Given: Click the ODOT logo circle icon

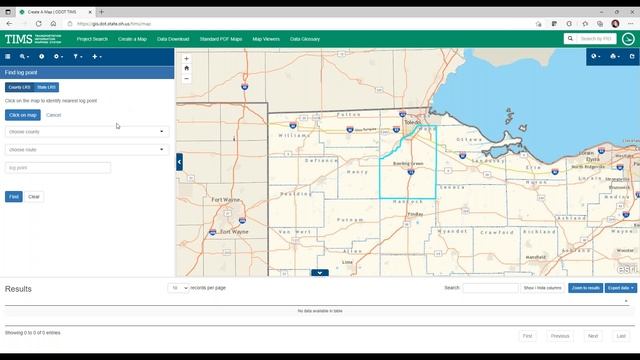Looking at the screenshot, I should (x=628, y=39).
